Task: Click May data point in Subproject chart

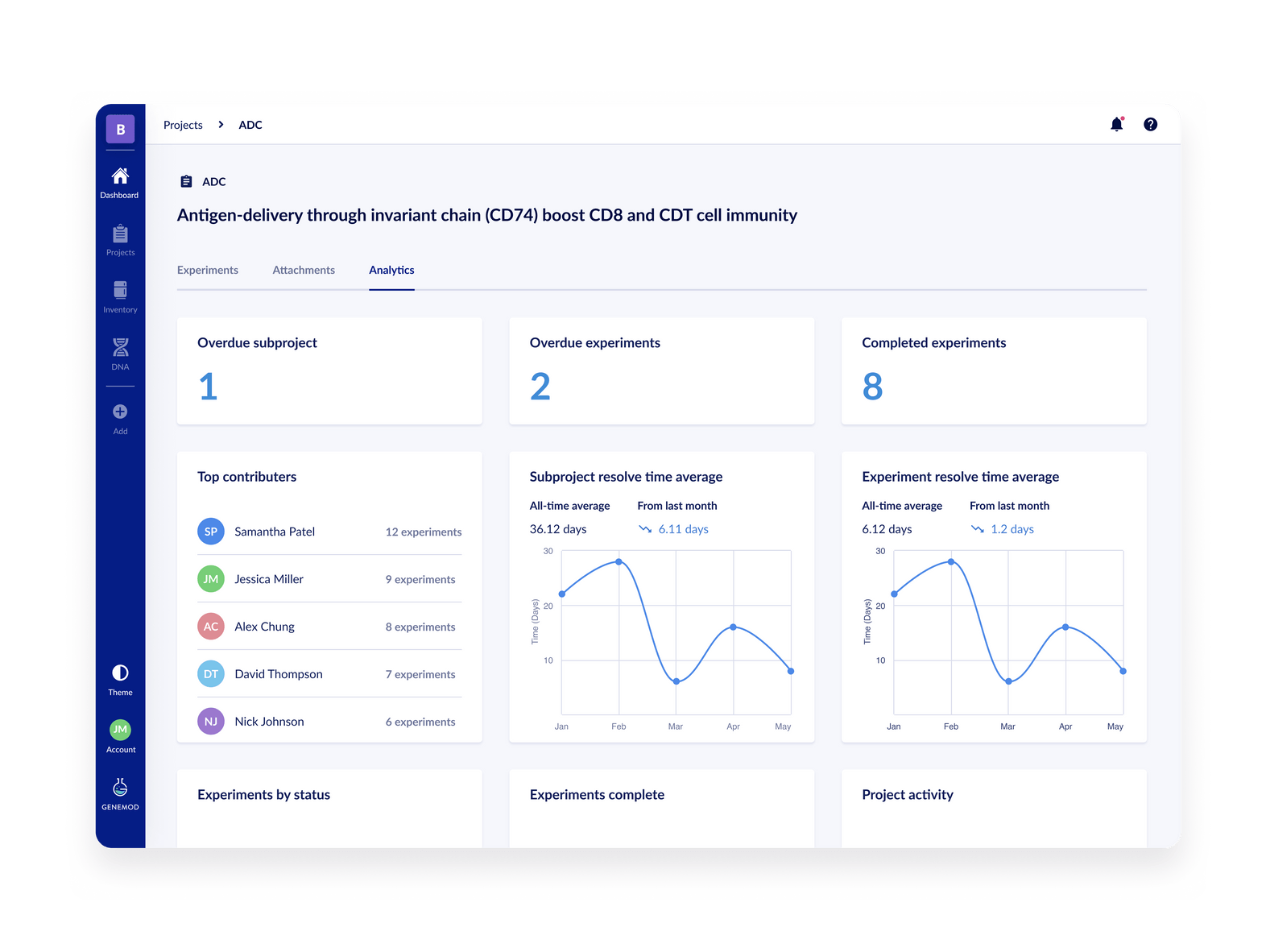Action: coord(791,671)
